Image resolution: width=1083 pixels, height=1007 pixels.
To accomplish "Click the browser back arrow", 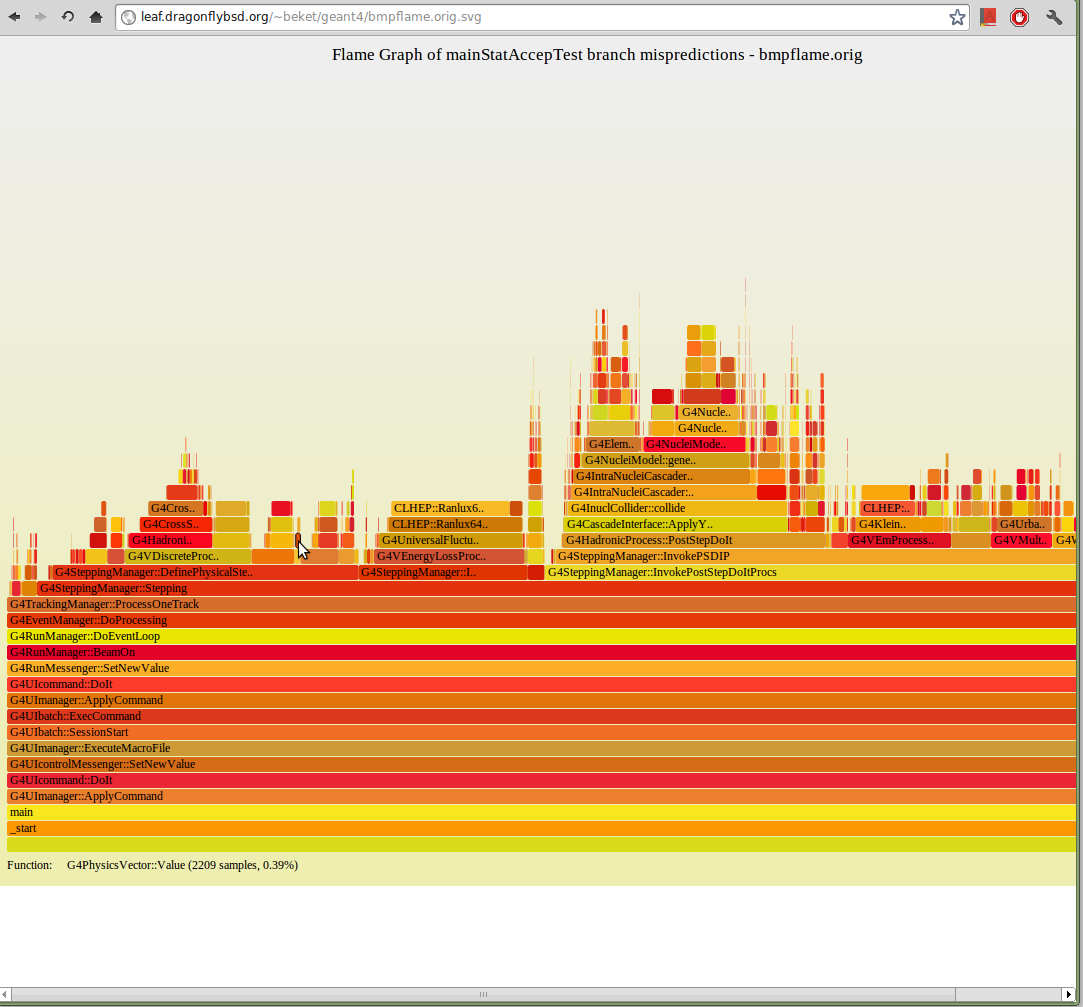I will 15,17.
